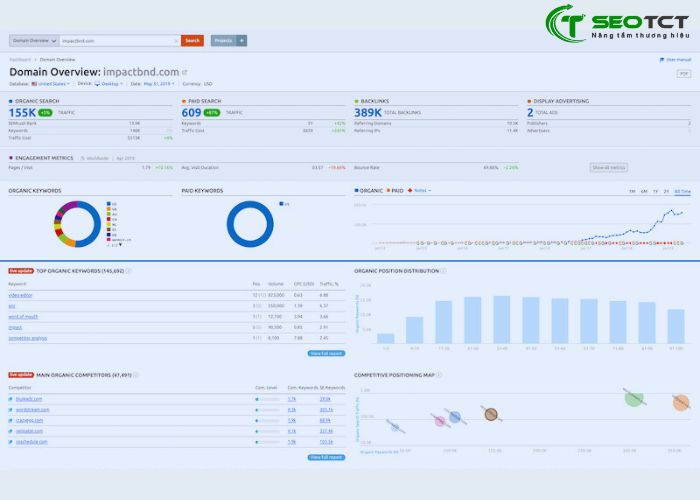Click the orange Search button
700x500 pixels.
click(192, 41)
